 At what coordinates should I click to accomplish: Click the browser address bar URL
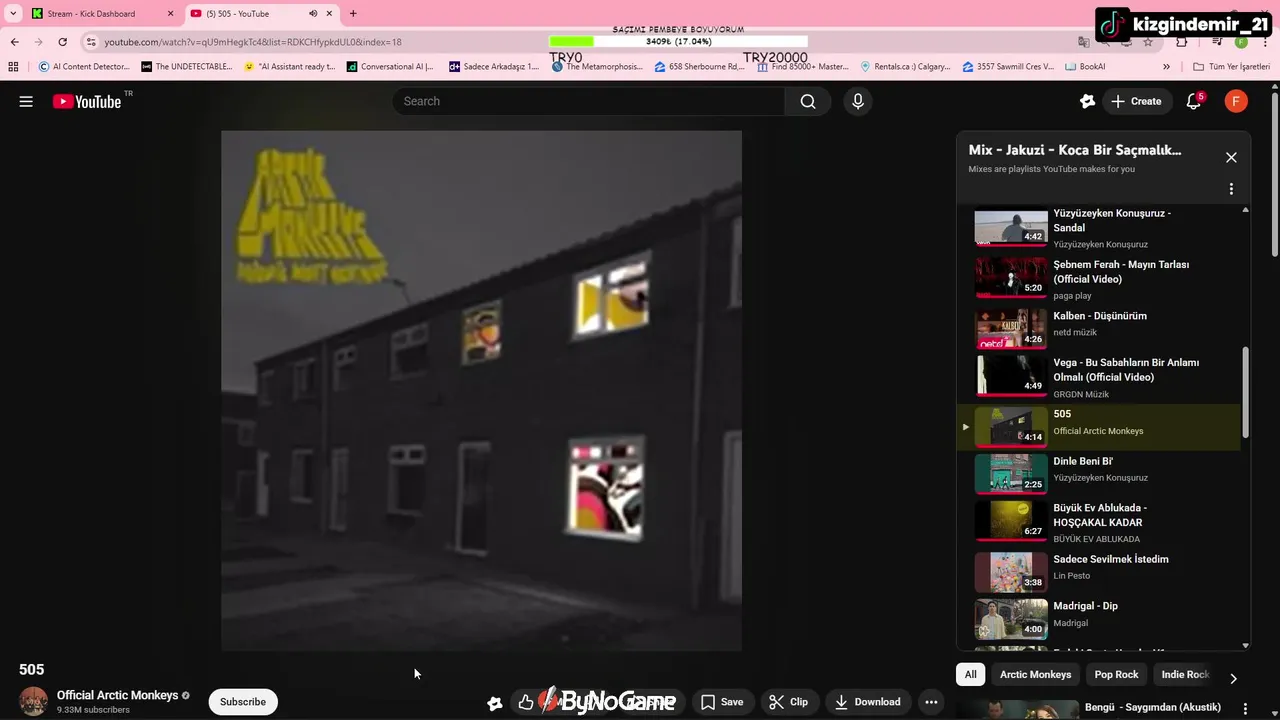point(253,42)
